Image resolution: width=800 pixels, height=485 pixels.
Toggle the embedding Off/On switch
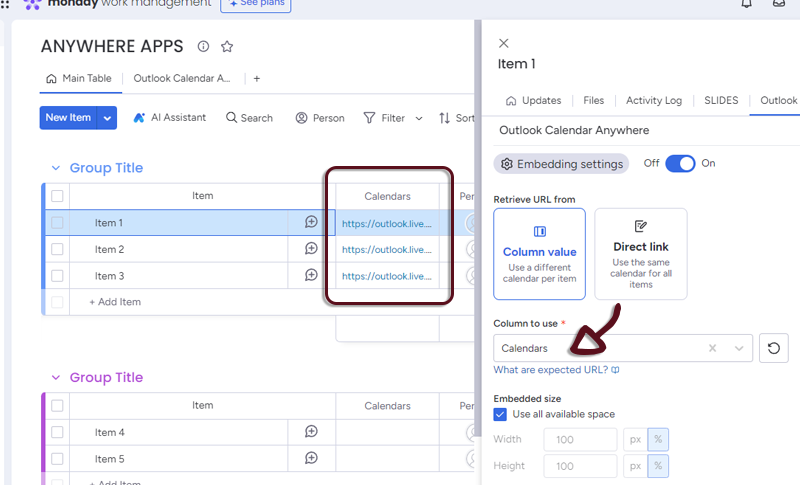[x=680, y=163]
